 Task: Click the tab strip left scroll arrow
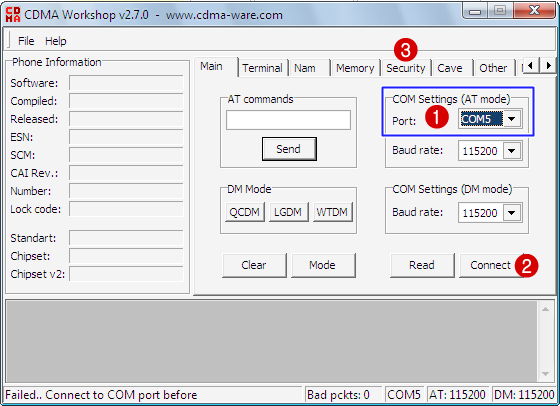pyautogui.click(x=531, y=66)
